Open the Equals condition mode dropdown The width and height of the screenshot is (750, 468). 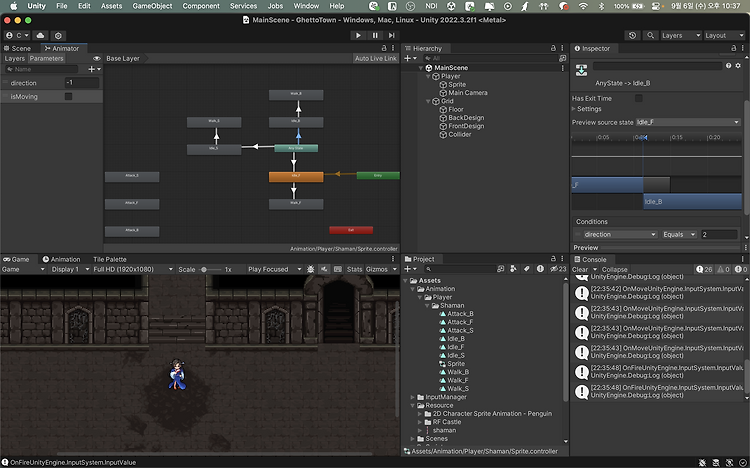(x=679, y=234)
